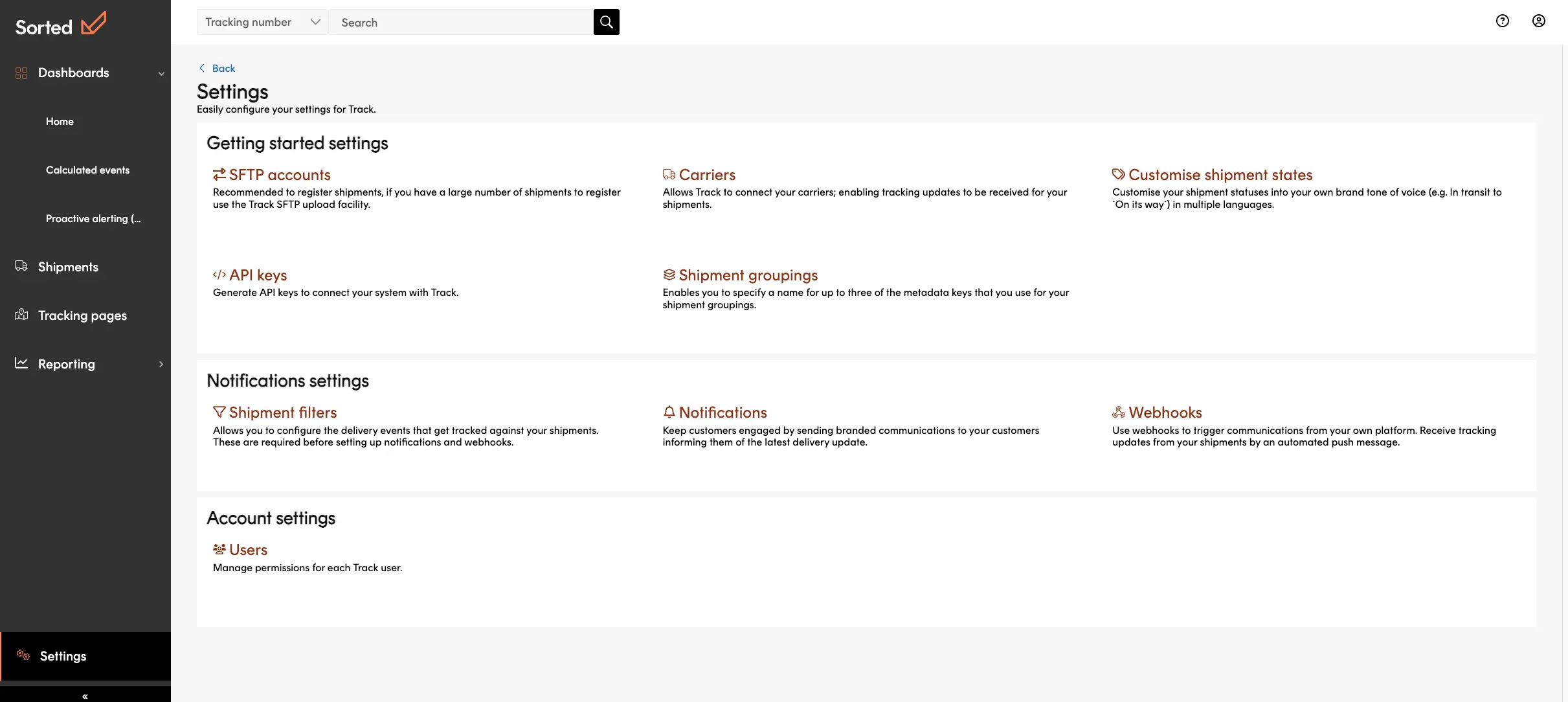Toggle the Settings sidebar collapse button
Screen dimensions: 1568x702
pyautogui.click(x=85, y=695)
